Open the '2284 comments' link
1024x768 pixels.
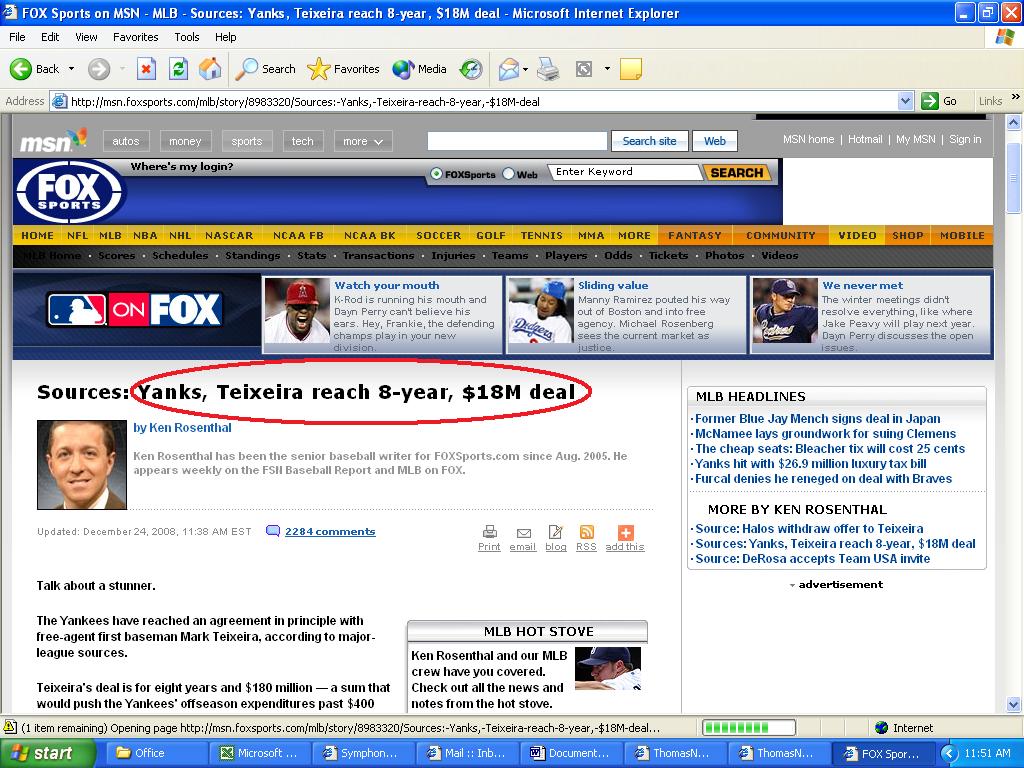pyautogui.click(x=330, y=532)
